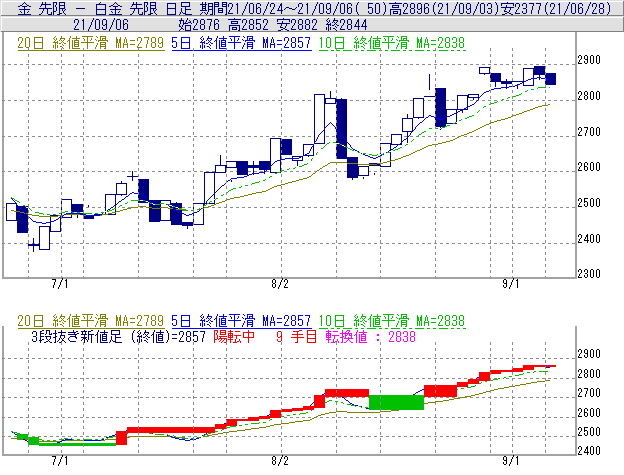The width and height of the screenshot is (624, 475).
Task: Click the tall dark candlestick after 8/2 peak
Action: point(341,128)
